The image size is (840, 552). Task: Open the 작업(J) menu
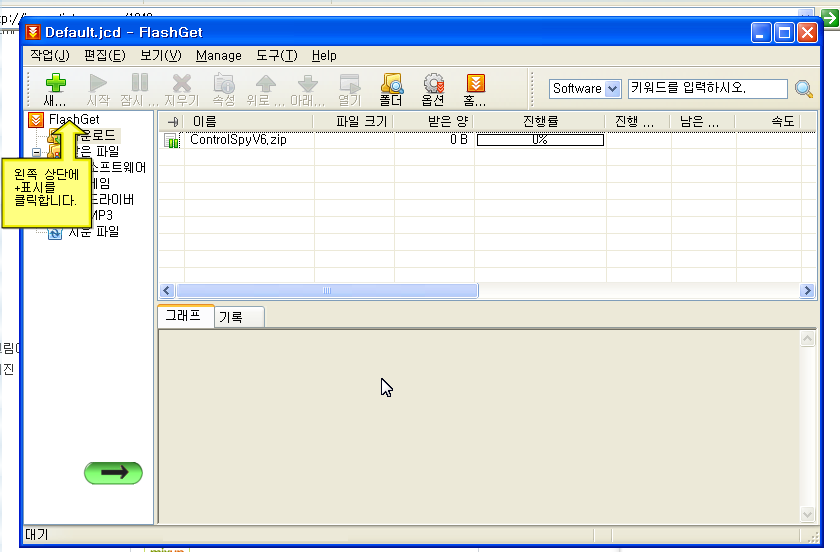[x=50, y=56]
